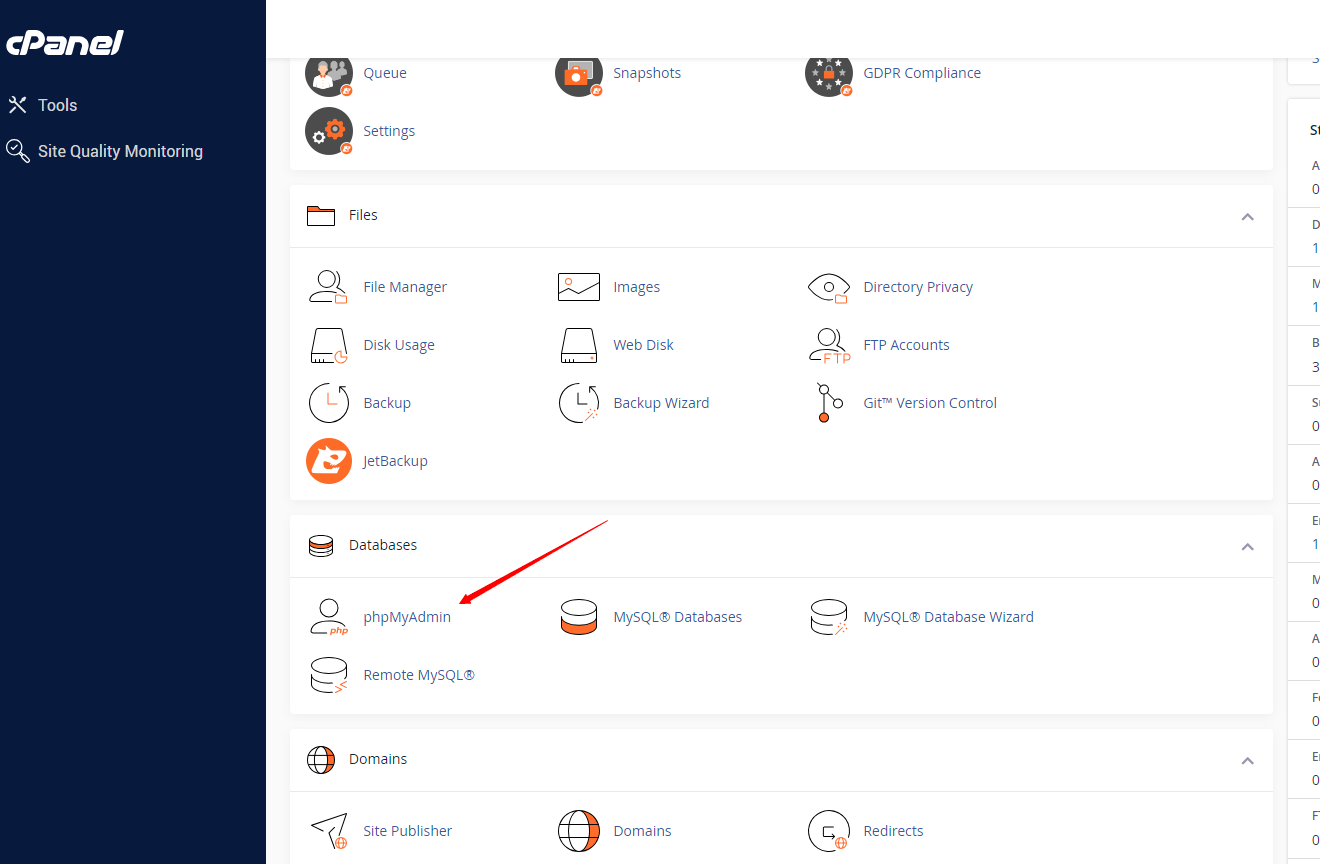Open the FTP Accounts icon

(x=828, y=345)
